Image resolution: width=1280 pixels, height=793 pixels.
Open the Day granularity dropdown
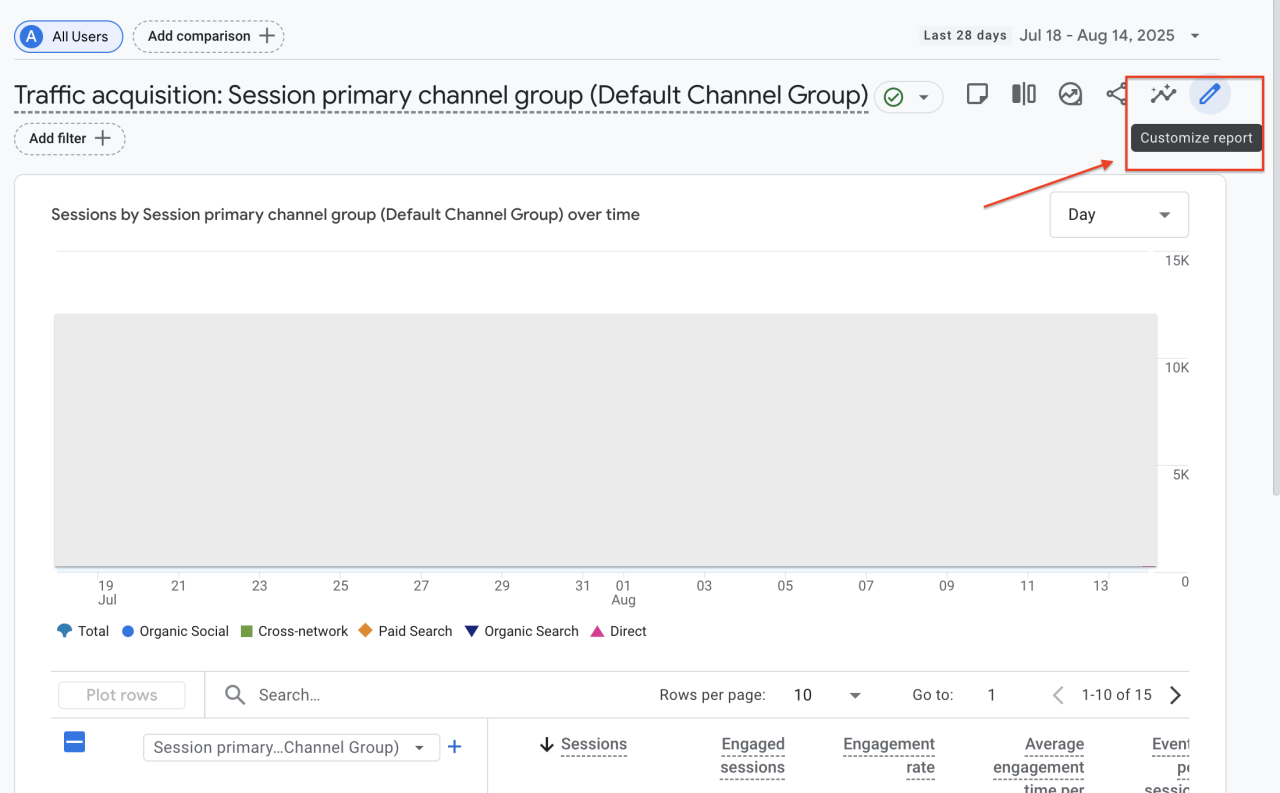(1119, 215)
